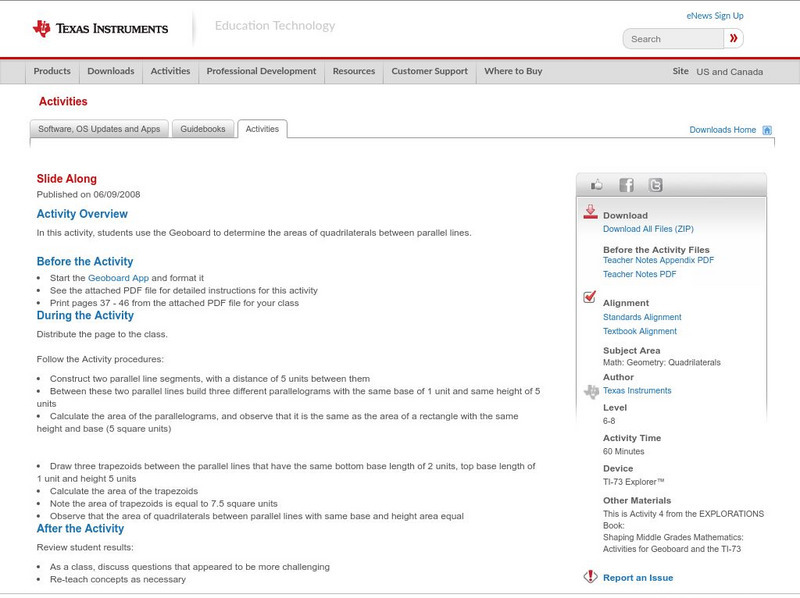Open the Activities nav menu
This screenshot has height=598, width=800.
pos(170,71)
